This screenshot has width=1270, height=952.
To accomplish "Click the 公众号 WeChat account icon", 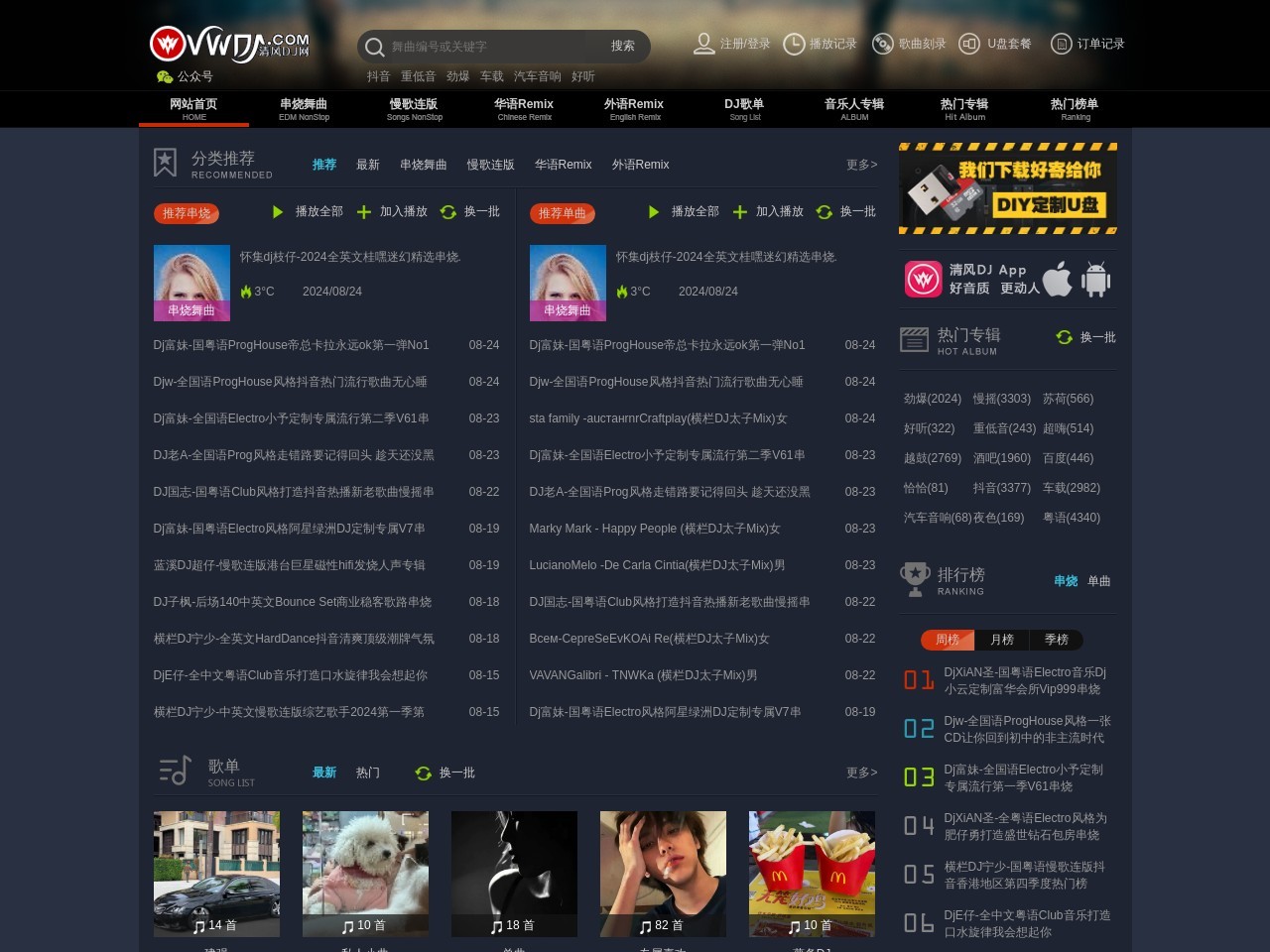I will click(164, 76).
